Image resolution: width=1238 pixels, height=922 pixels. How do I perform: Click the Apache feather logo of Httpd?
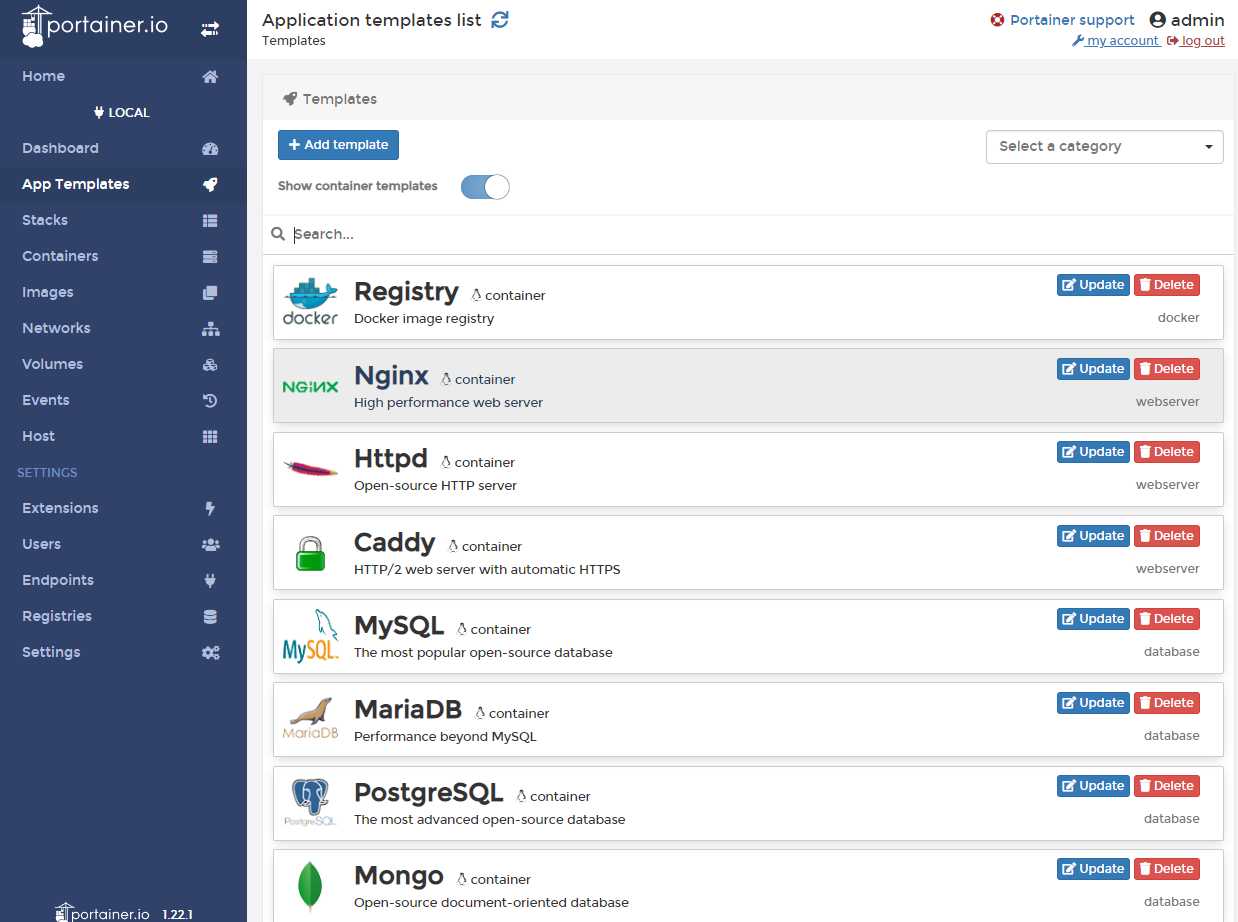310,468
